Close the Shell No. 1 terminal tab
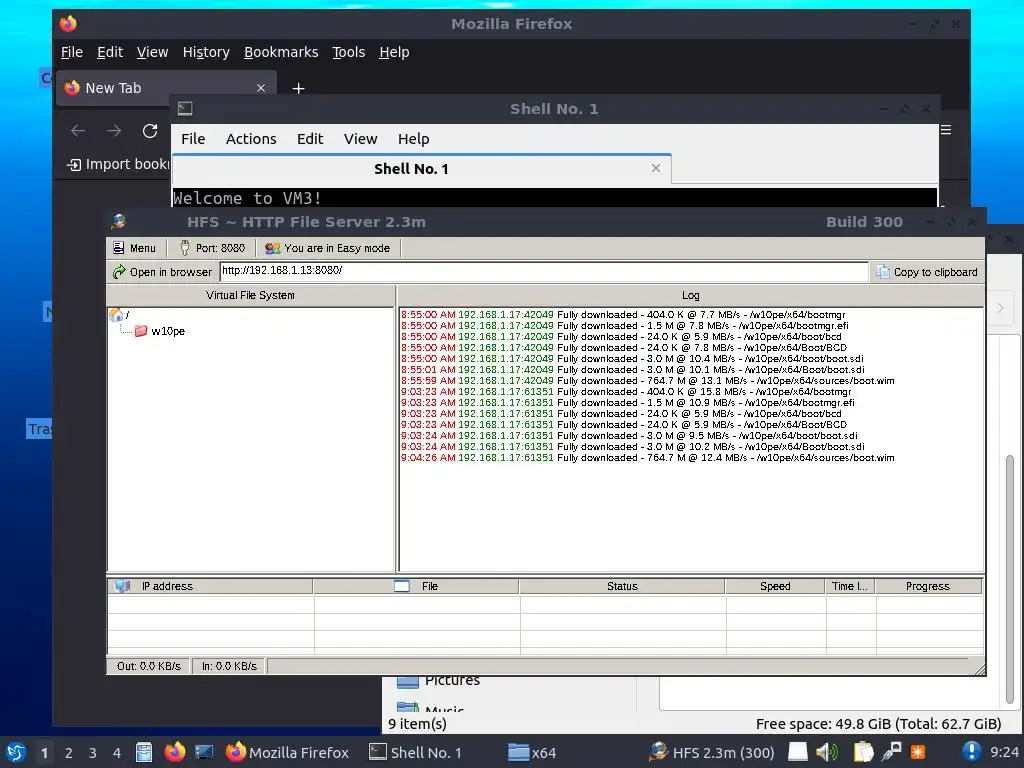 pyautogui.click(x=656, y=168)
